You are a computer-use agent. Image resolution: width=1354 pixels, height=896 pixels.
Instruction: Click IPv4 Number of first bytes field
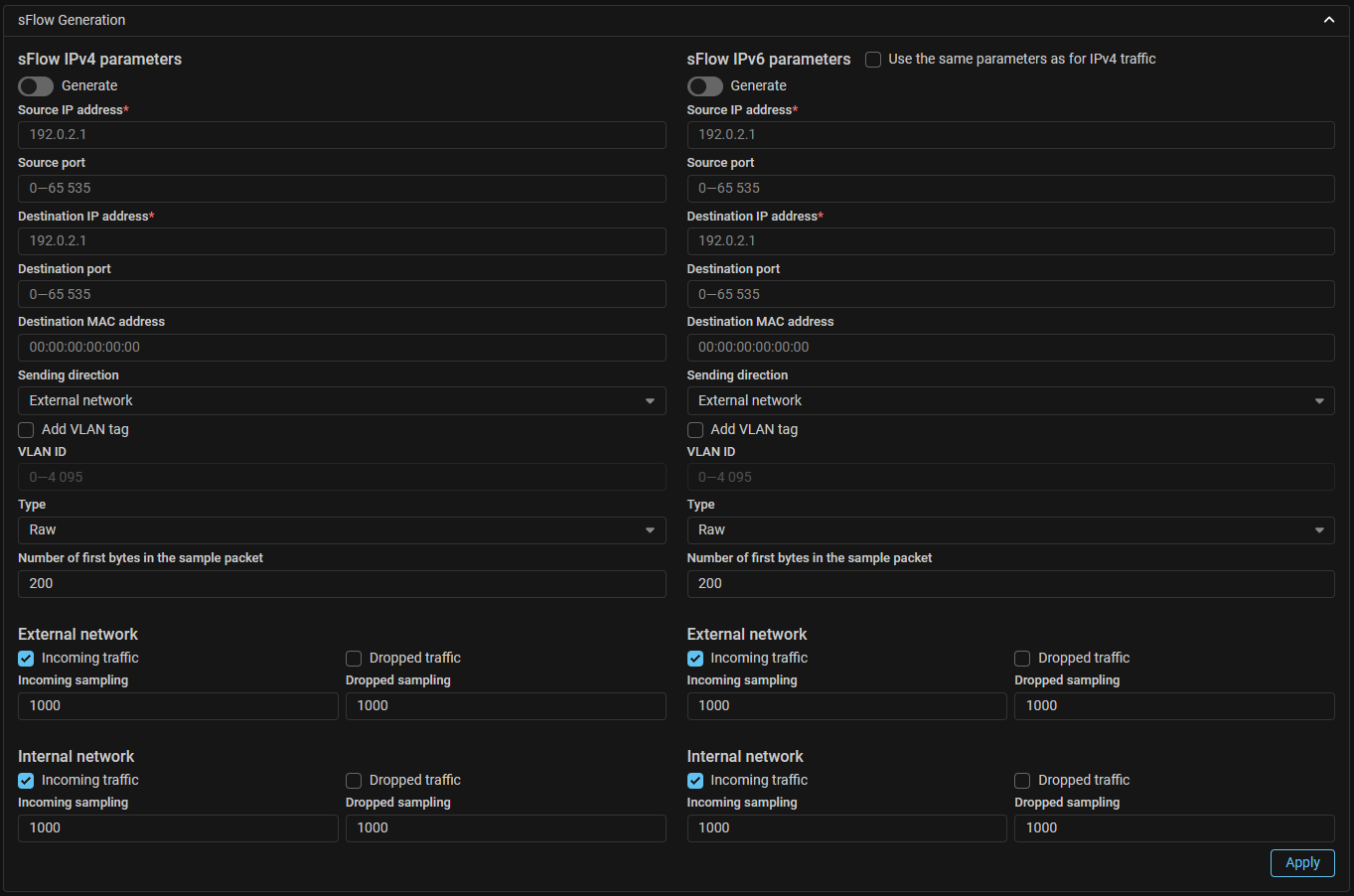pyautogui.click(x=342, y=584)
